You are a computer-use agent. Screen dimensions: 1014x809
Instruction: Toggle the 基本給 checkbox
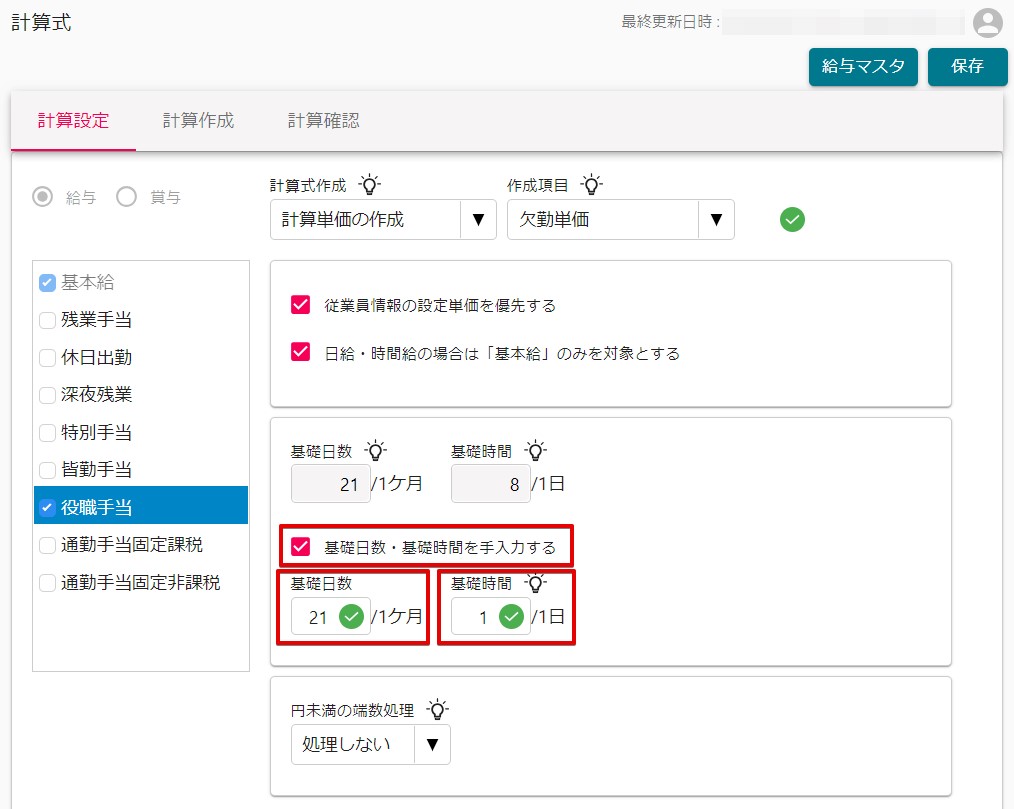tap(47, 283)
